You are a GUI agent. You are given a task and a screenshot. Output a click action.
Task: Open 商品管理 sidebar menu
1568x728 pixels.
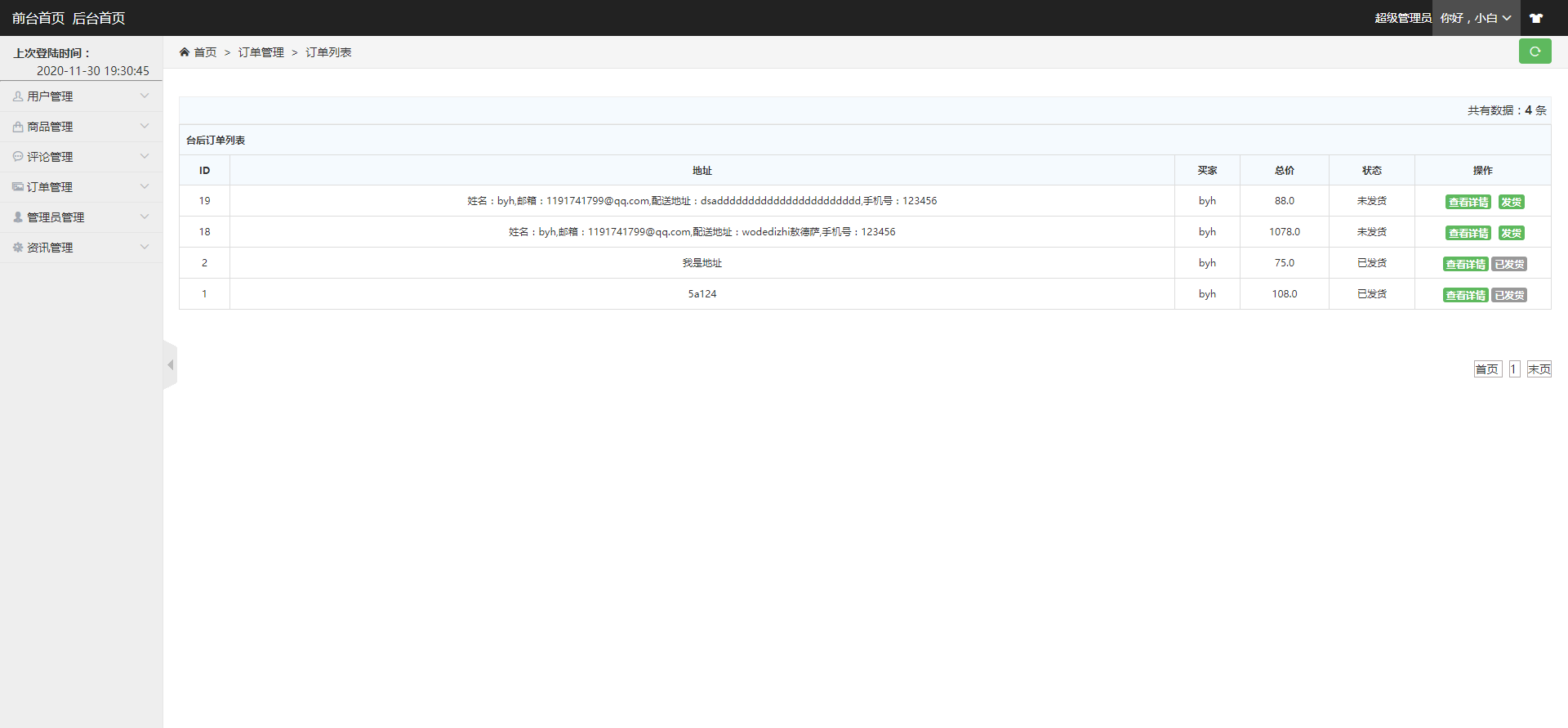(x=81, y=127)
